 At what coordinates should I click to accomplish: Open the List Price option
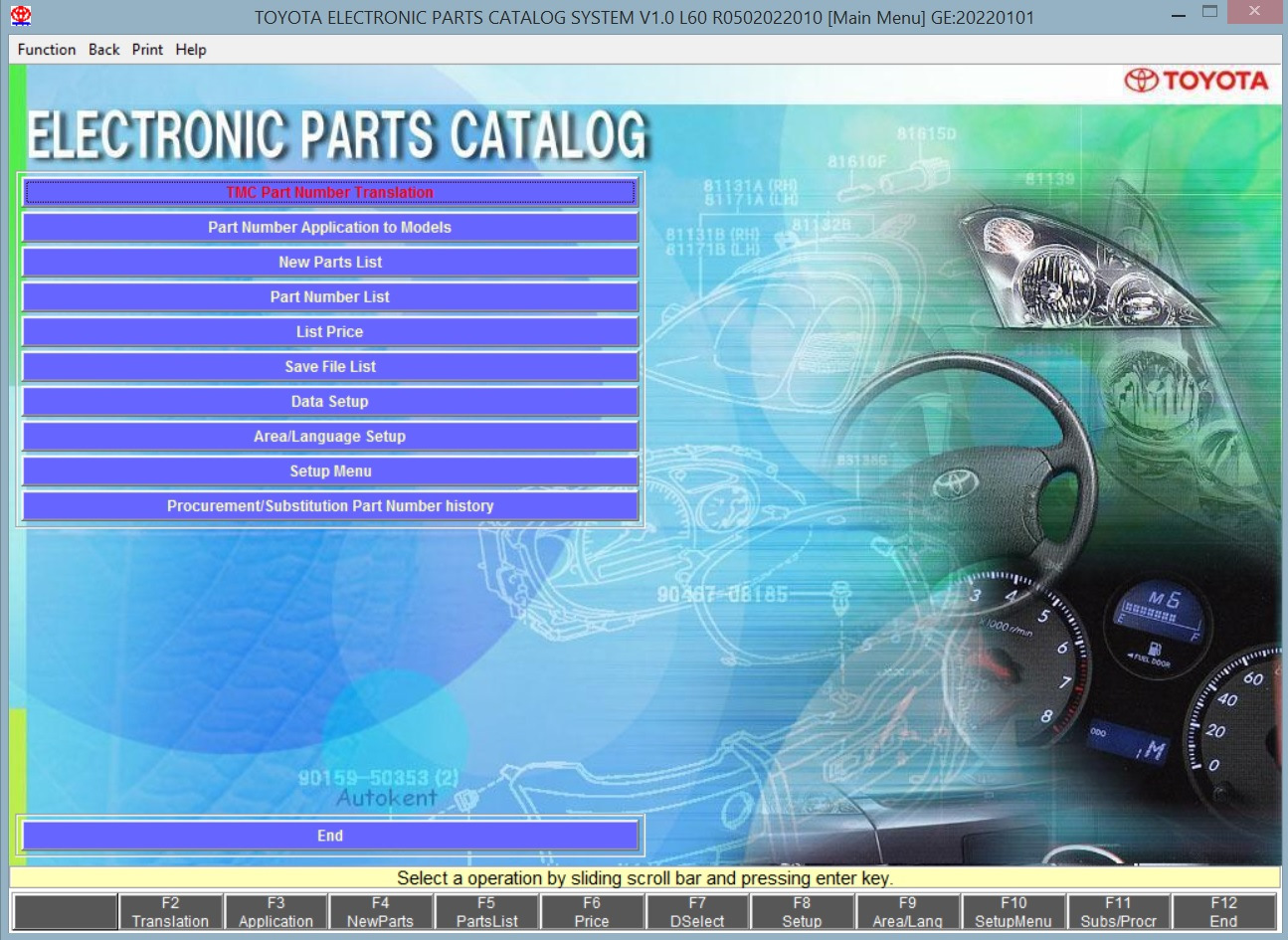click(x=329, y=331)
